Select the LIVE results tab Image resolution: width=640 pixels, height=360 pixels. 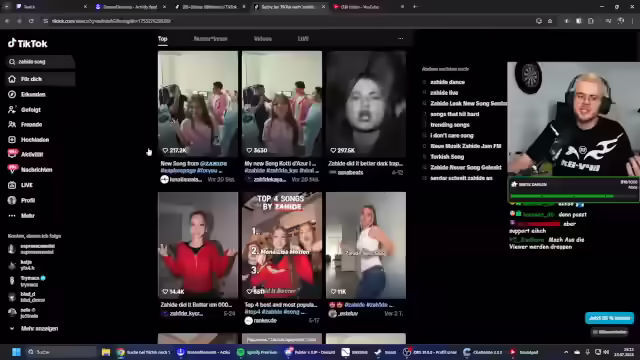click(303, 39)
